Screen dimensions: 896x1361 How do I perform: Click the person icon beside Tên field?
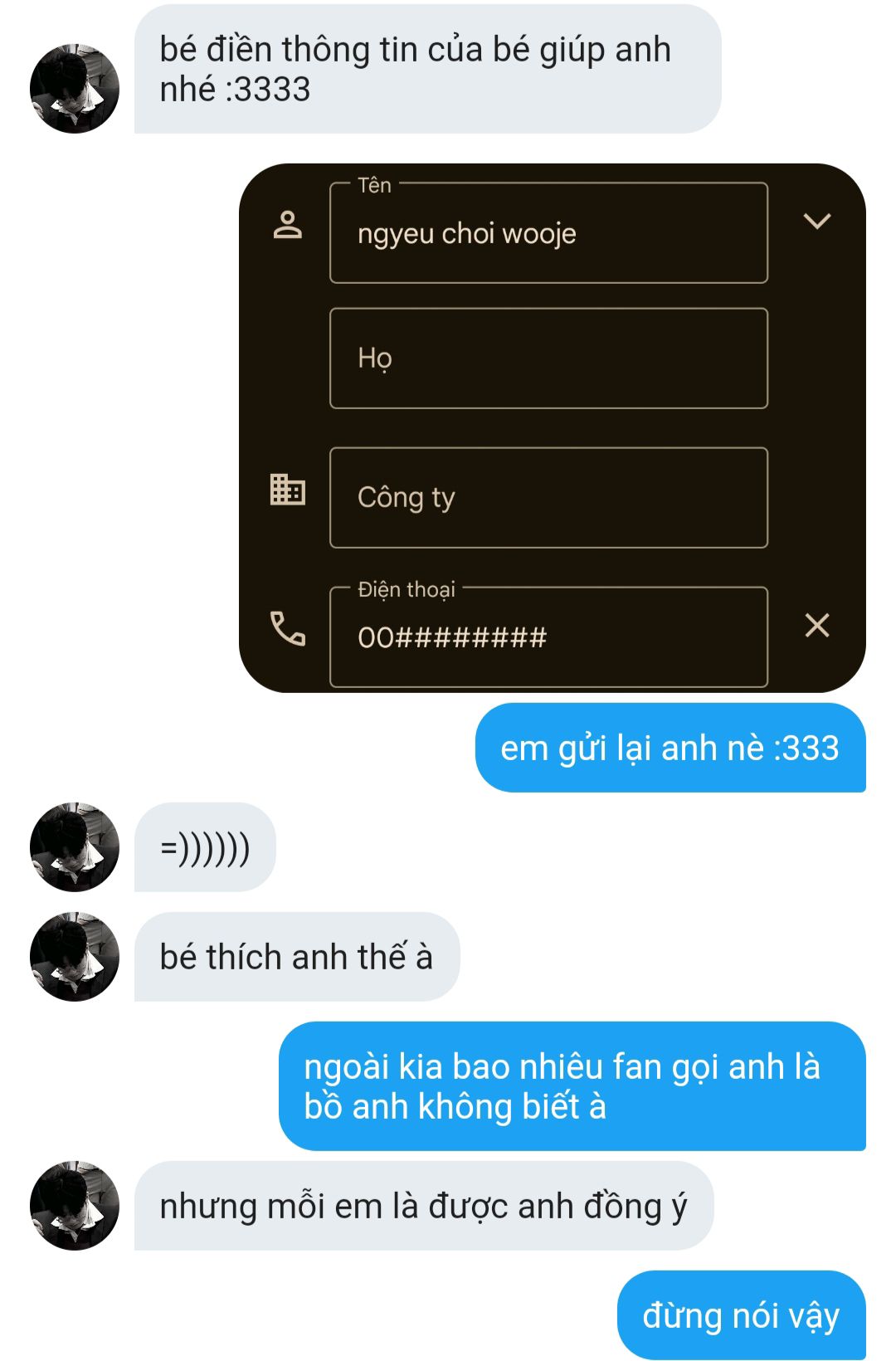pyautogui.click(x=288, y=225)
